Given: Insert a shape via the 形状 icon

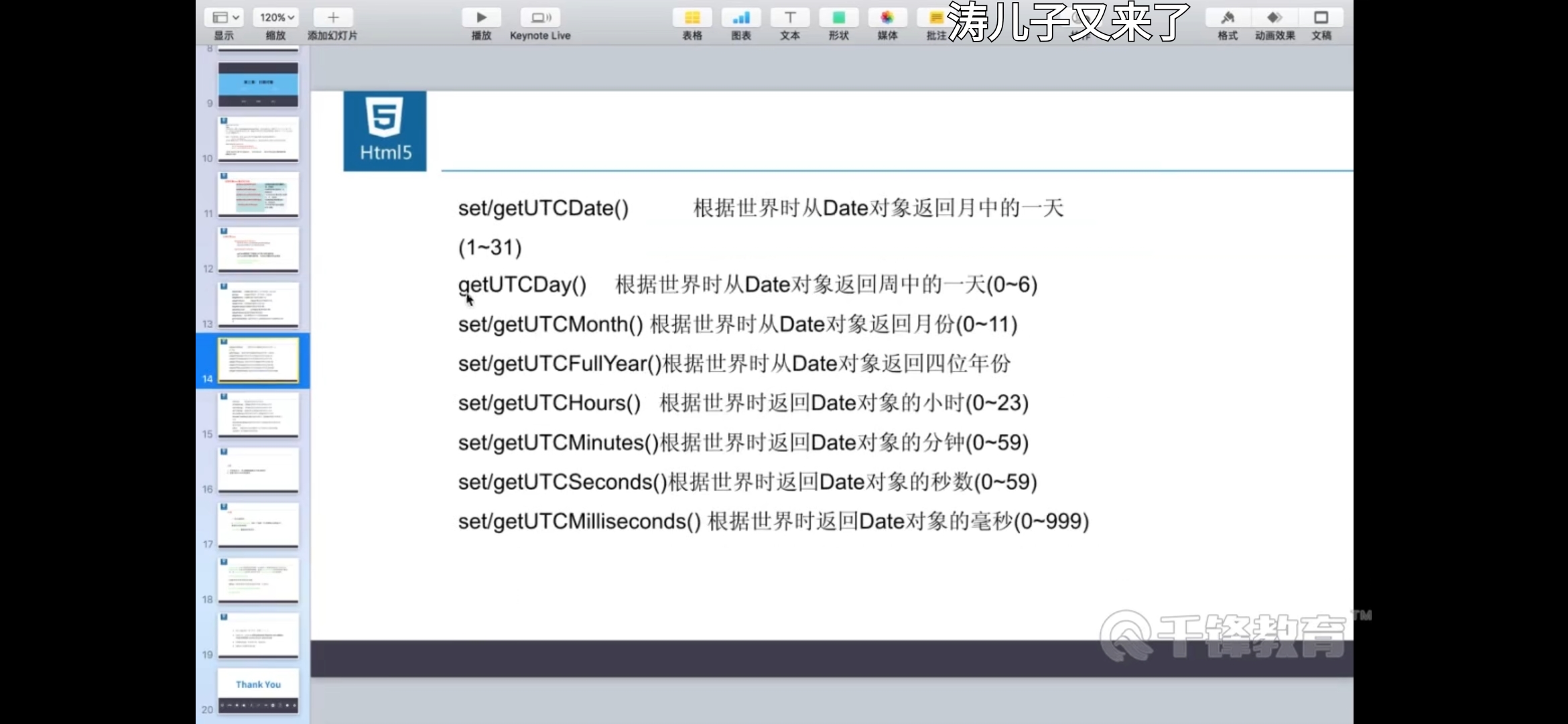Looking at the screenshot, I should pyautogui.click(x=838, y=18).
